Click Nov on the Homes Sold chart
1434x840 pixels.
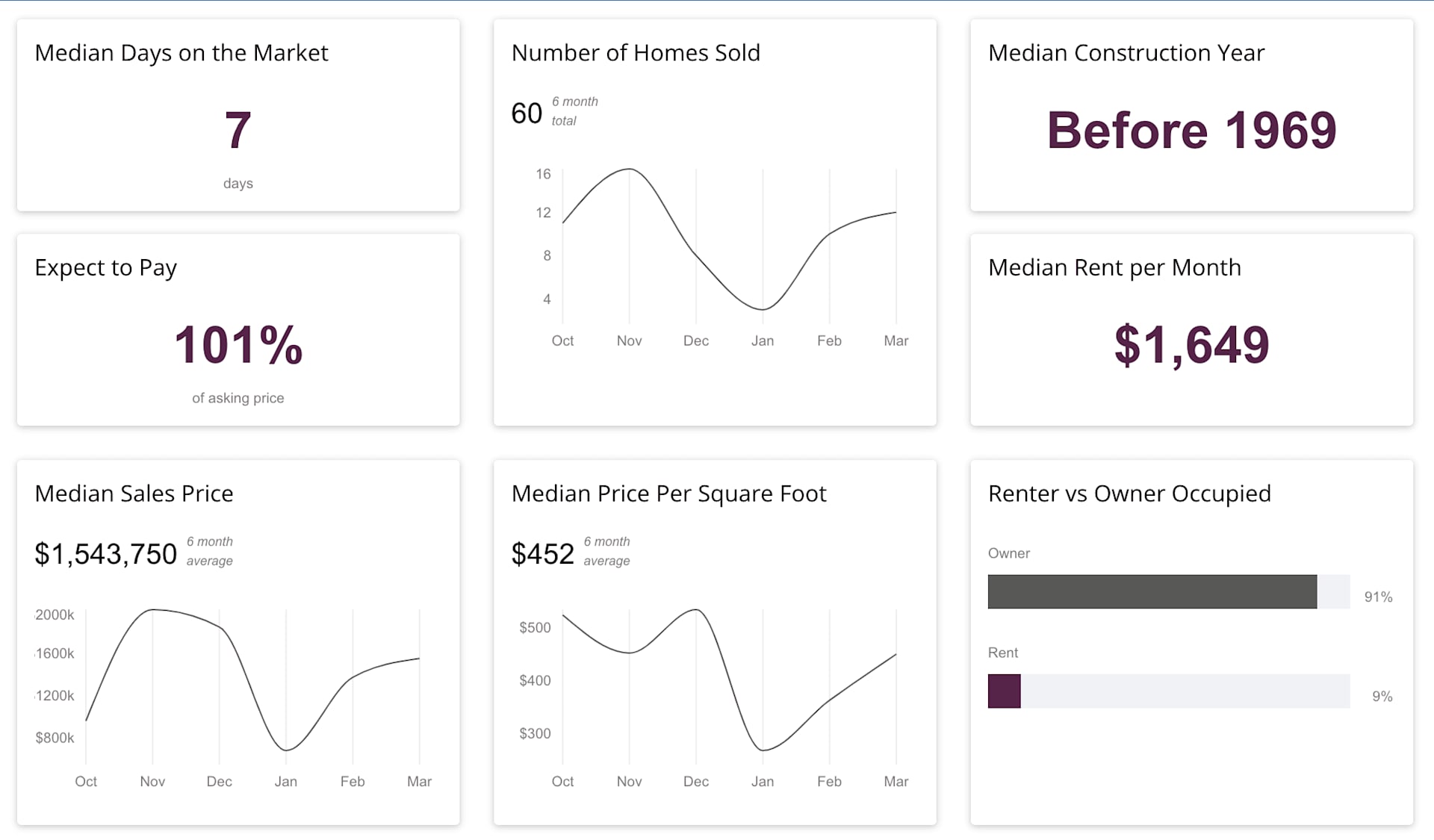click(629, 340)
